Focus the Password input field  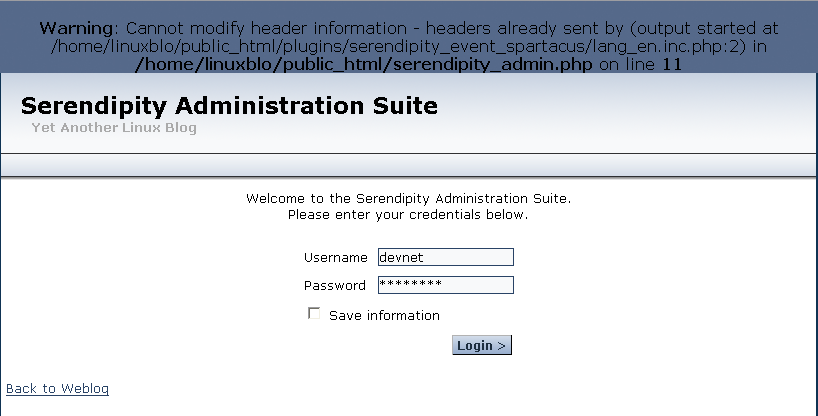[445, 285]
